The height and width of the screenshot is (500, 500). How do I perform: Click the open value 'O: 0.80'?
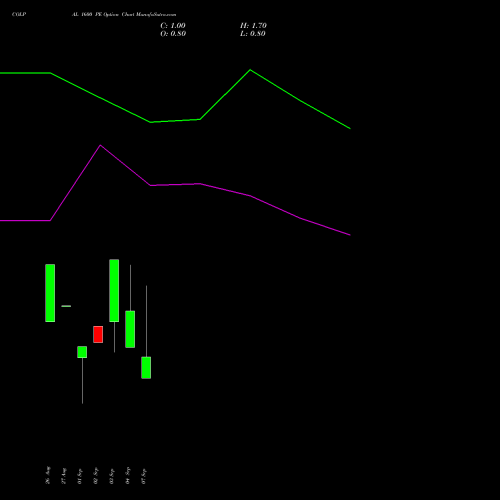[x=173, y=34]
